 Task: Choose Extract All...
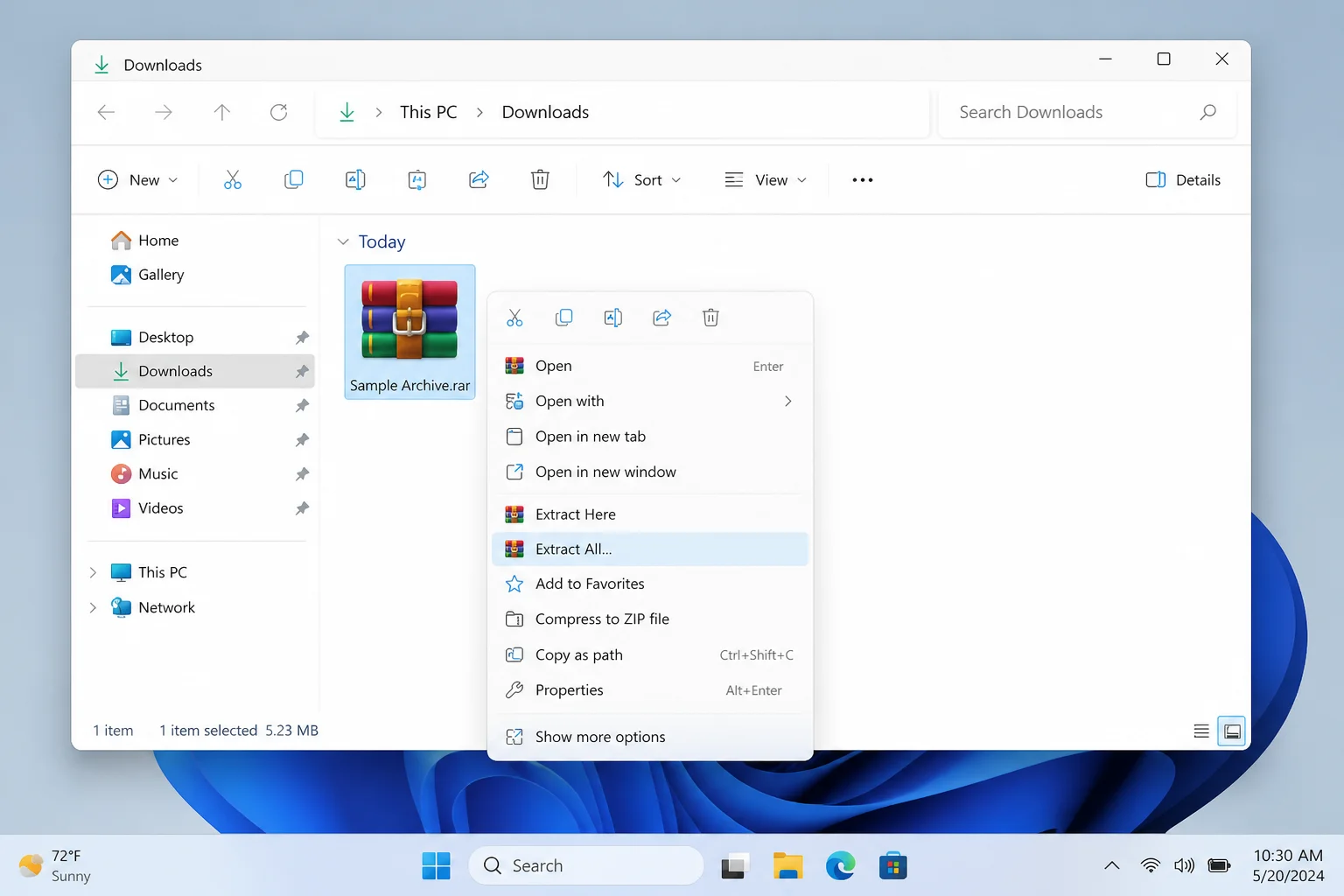tap(650, 549)
